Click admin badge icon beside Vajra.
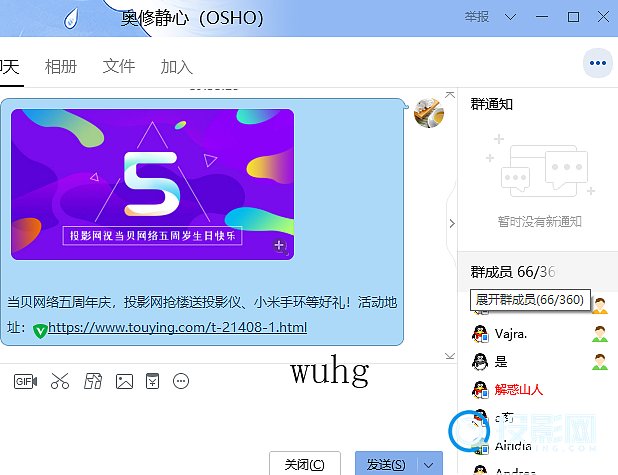Viewport: 618px width, 475px height. (599, 334)
